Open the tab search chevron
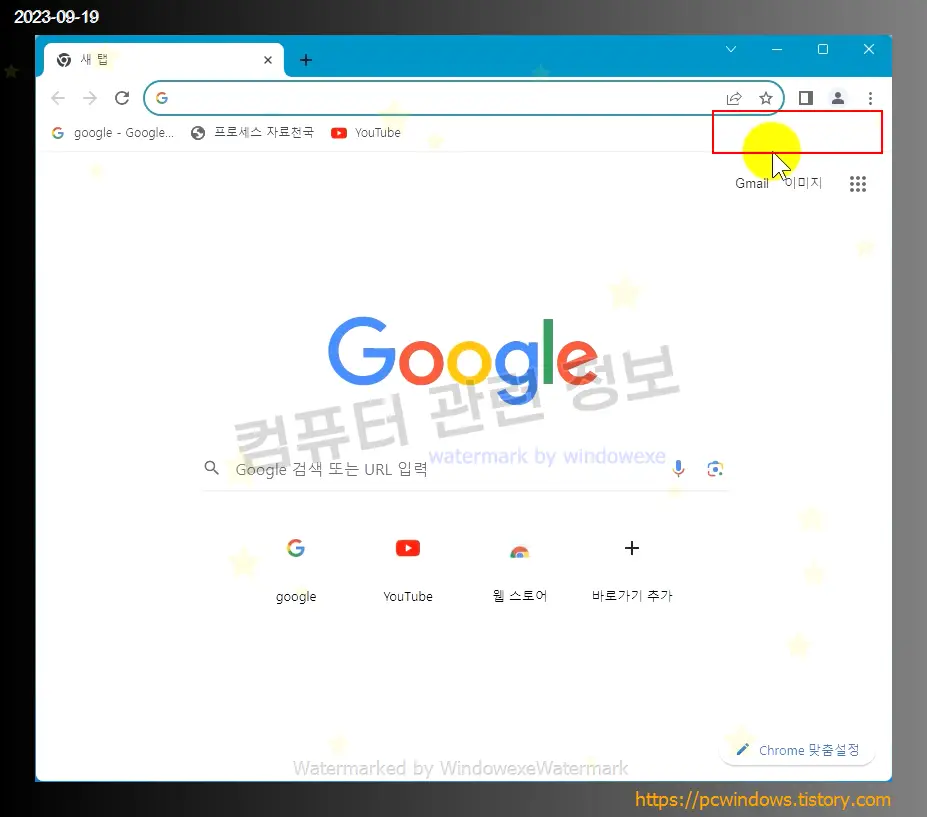Screen dimensions: 927x817 point(731,49)
